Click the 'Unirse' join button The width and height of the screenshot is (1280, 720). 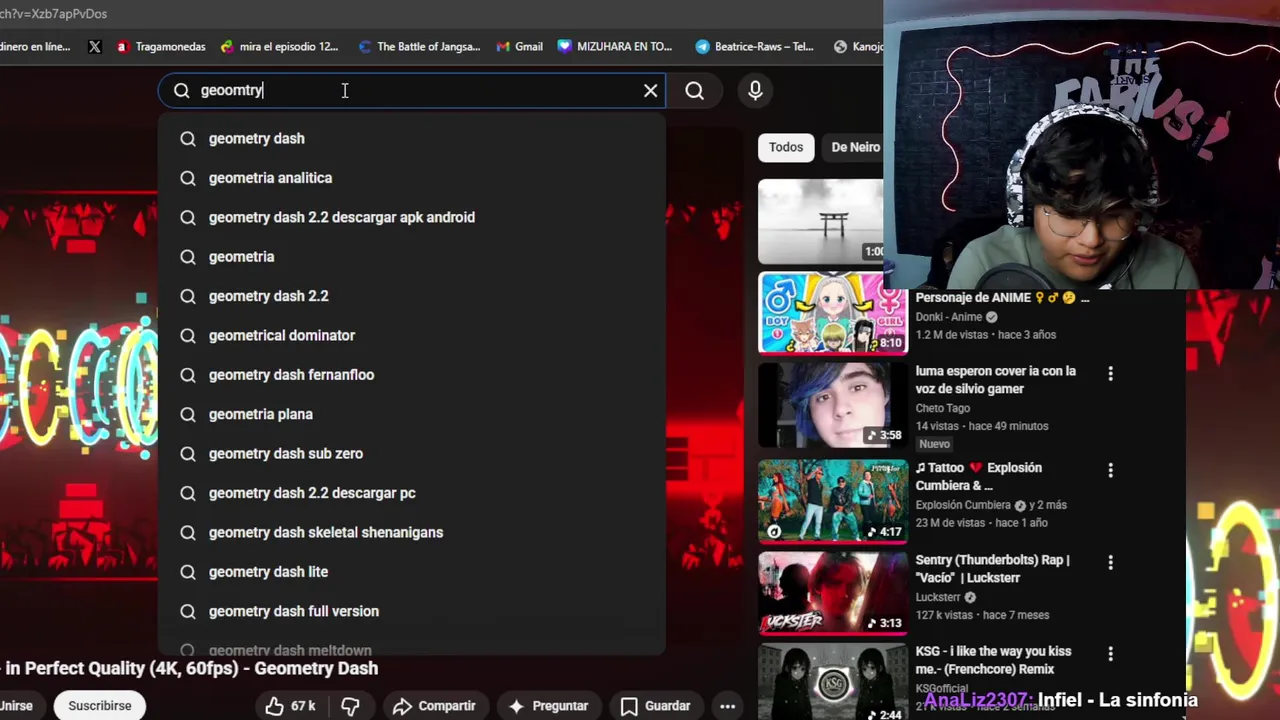pos(17,706)
